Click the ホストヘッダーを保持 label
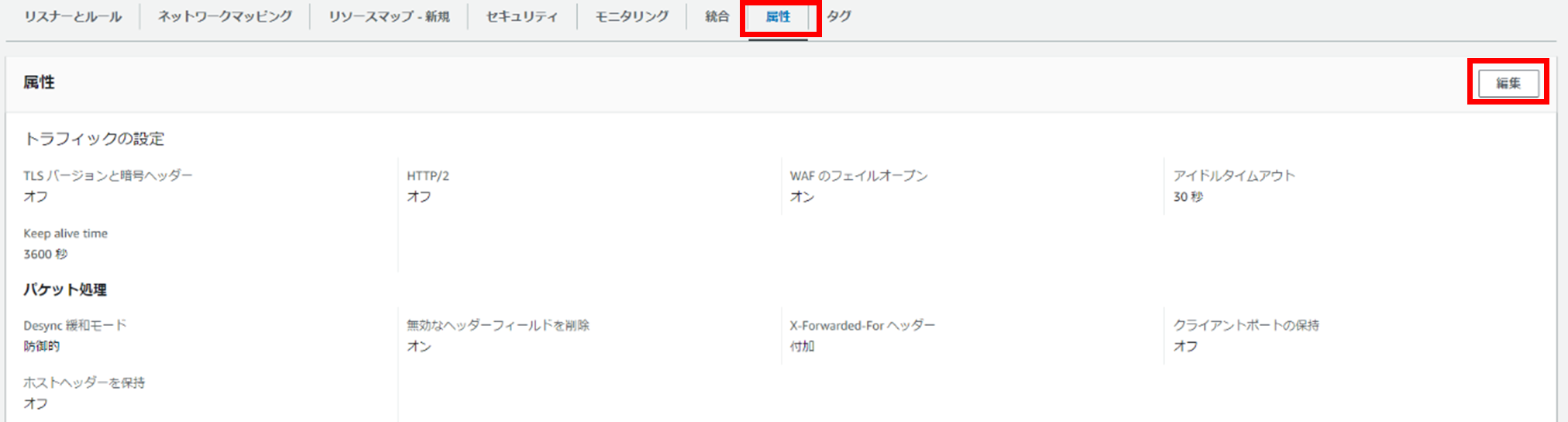 (84, 383)
